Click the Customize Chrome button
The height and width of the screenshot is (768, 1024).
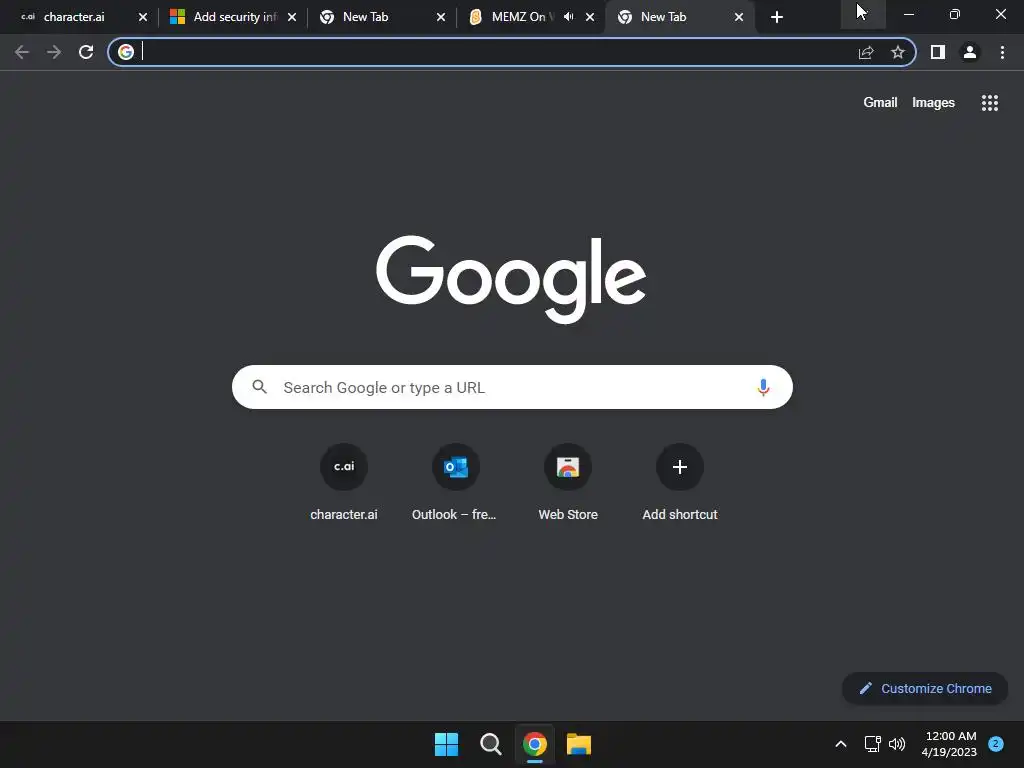pos(925,688)
